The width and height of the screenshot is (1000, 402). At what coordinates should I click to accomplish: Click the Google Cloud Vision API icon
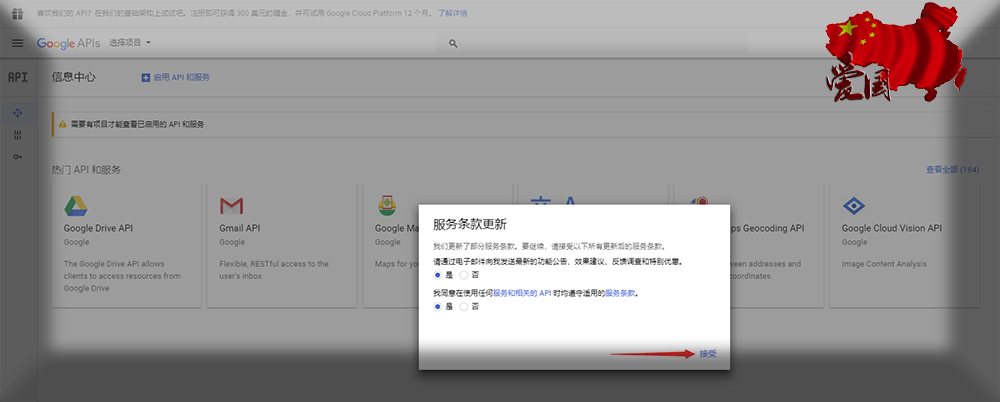click(853, 206)
